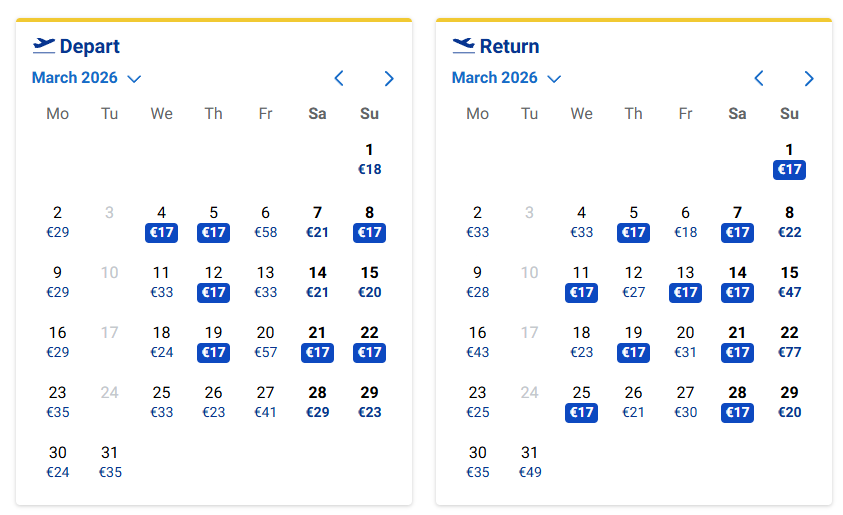
Task: Click the returning plane icon
Action: [463, 45]
